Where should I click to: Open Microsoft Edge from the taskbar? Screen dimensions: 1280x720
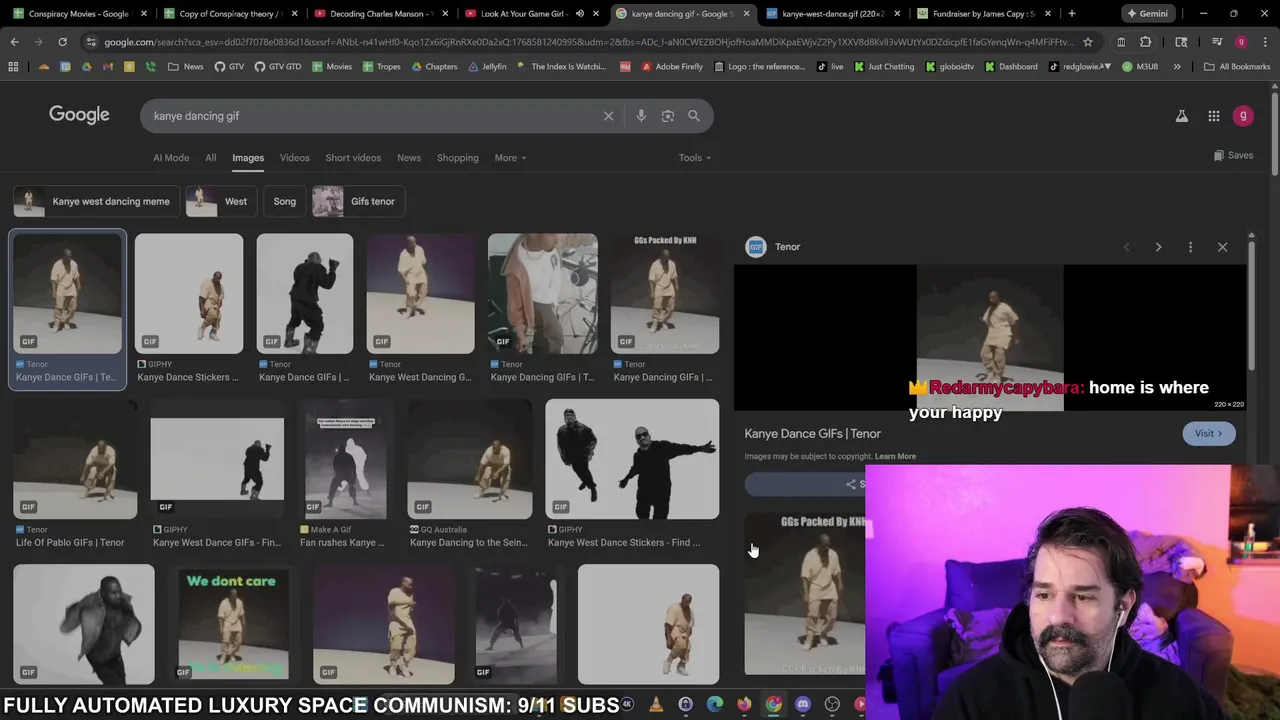tap(715, 705)
